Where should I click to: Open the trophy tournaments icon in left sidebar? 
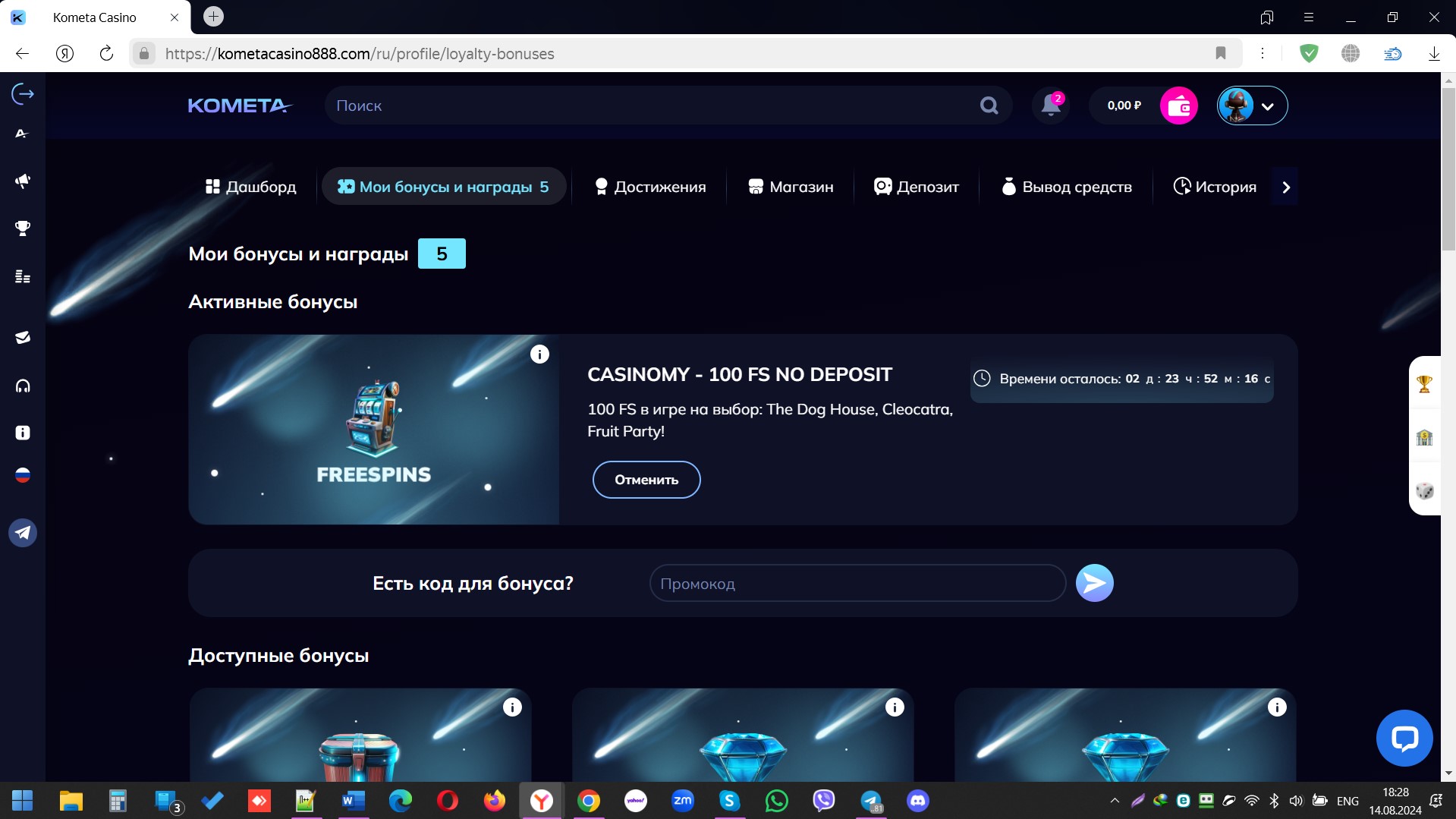tap(23, 228)
